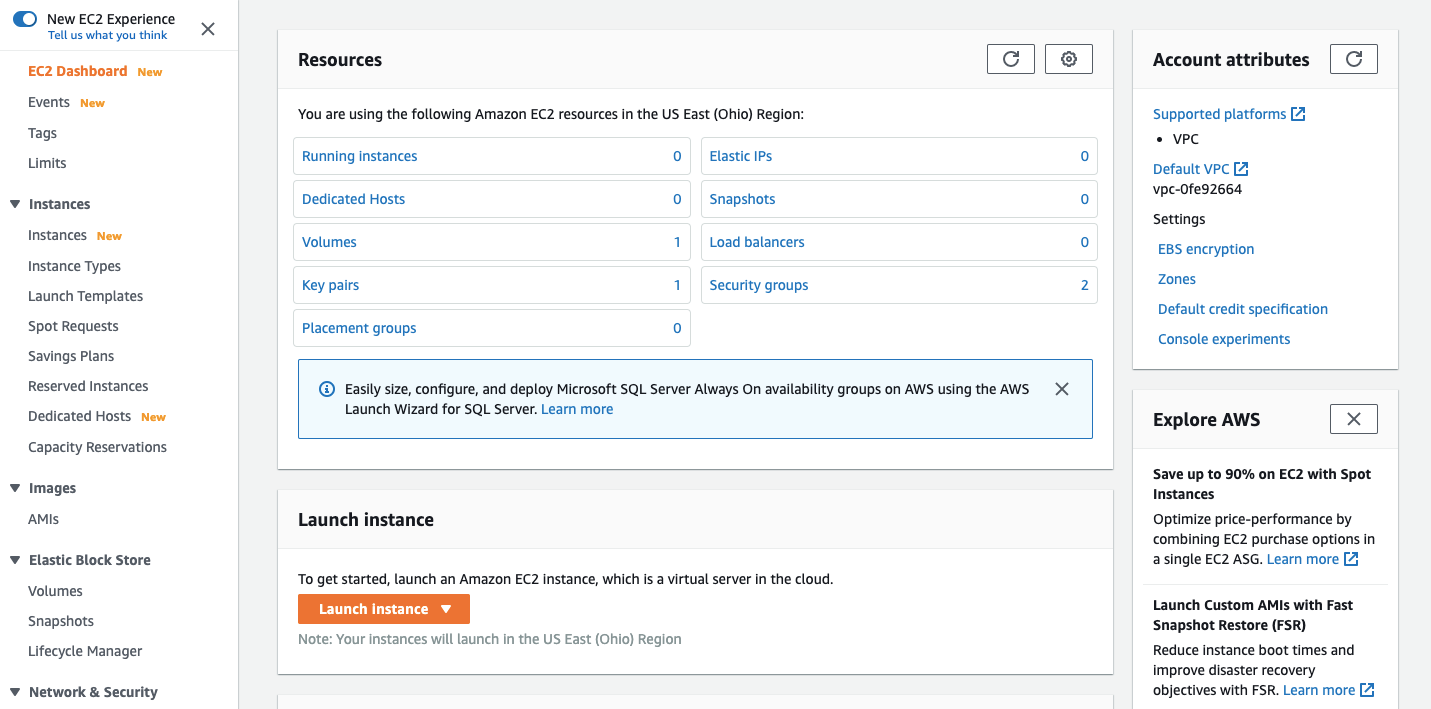Image resolution: width=1431 pixels, height=709 pixels.
Task: Open the Default VPC link
Action: [1191, 169]
